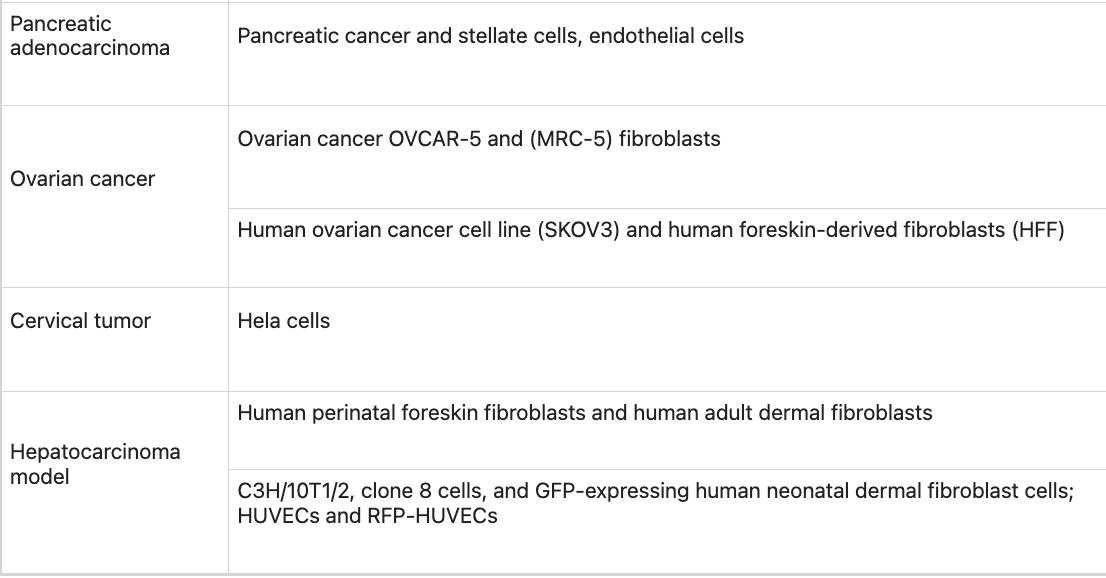Click the 'Ovarian cancer' row label in the left column
This screenshot has width=1106, height=578.
click(x=82, y=179)
